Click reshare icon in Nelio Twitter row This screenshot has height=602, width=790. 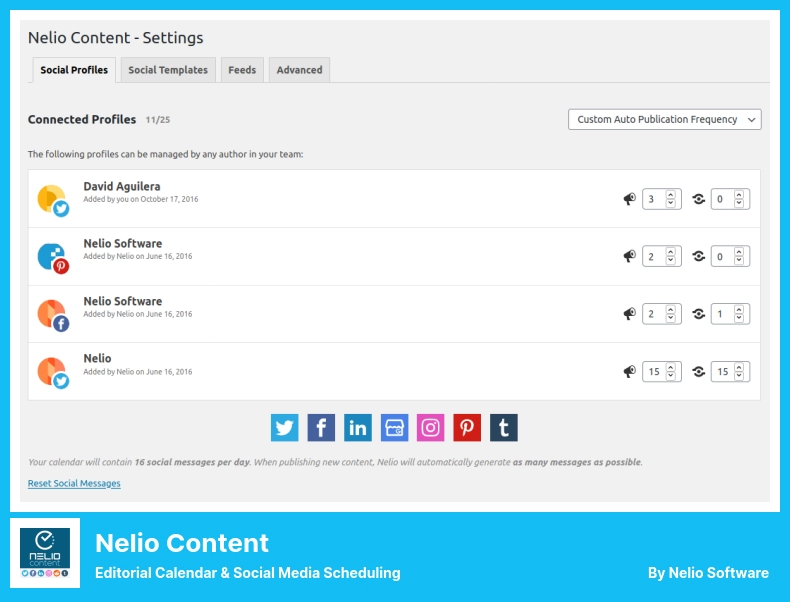coord(698,372)
